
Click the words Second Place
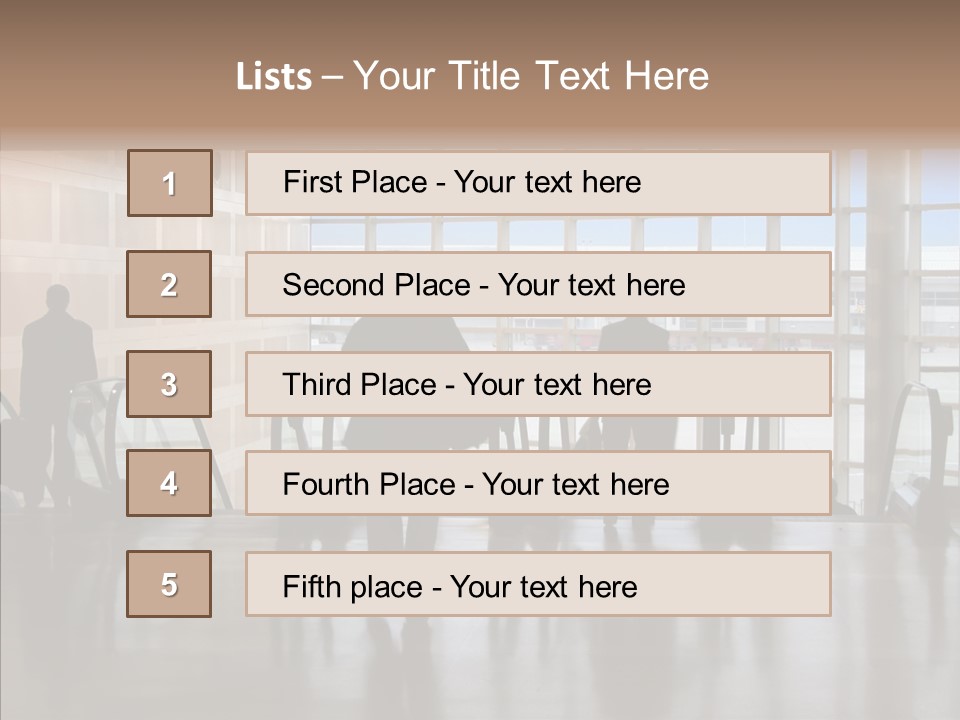[377, 285]
